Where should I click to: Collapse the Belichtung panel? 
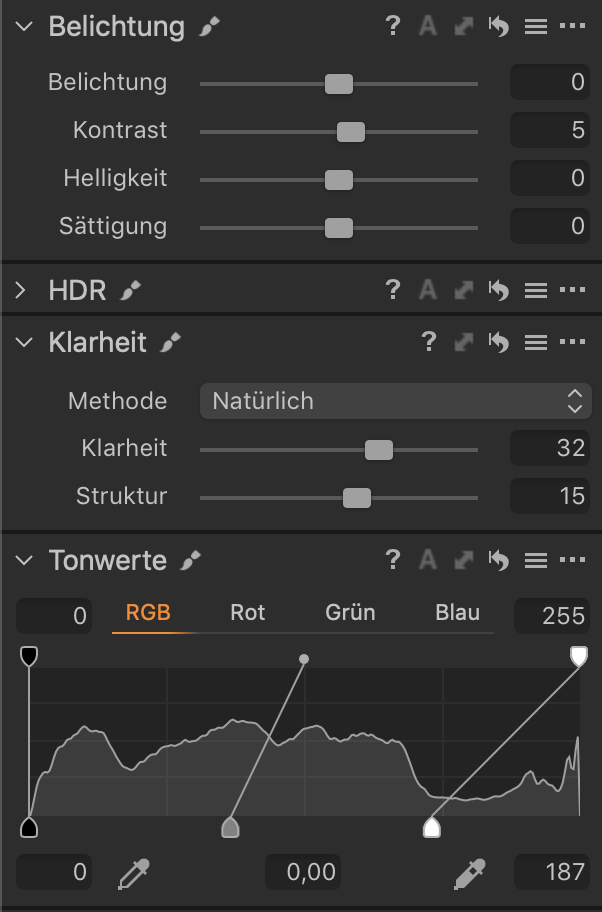click(x=24, y=26)
